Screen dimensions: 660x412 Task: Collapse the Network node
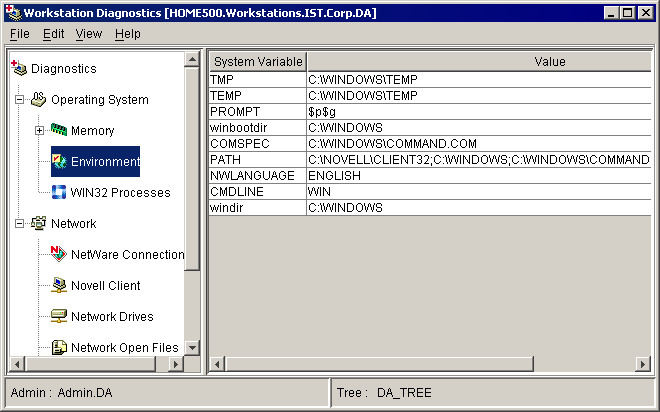[19, 223]
